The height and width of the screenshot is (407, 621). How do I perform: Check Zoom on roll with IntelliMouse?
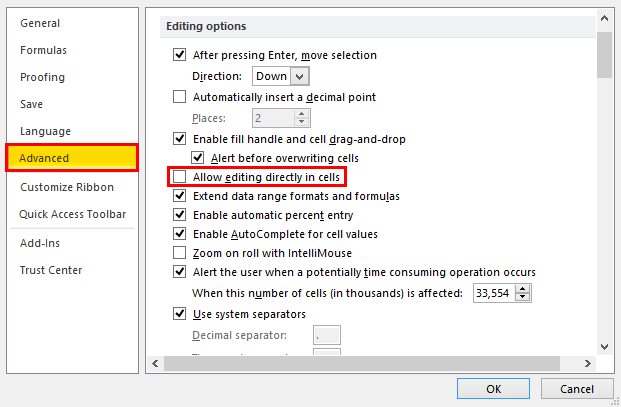click(x=180, y=253)
